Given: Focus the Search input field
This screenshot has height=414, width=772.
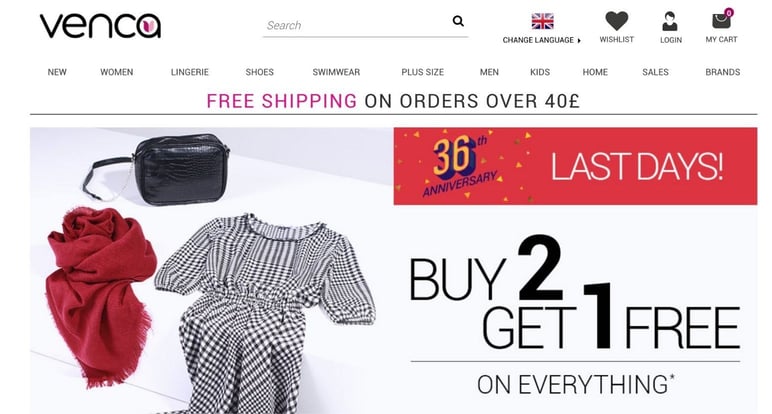Looking at the screenshot, I should pos(356,25).
